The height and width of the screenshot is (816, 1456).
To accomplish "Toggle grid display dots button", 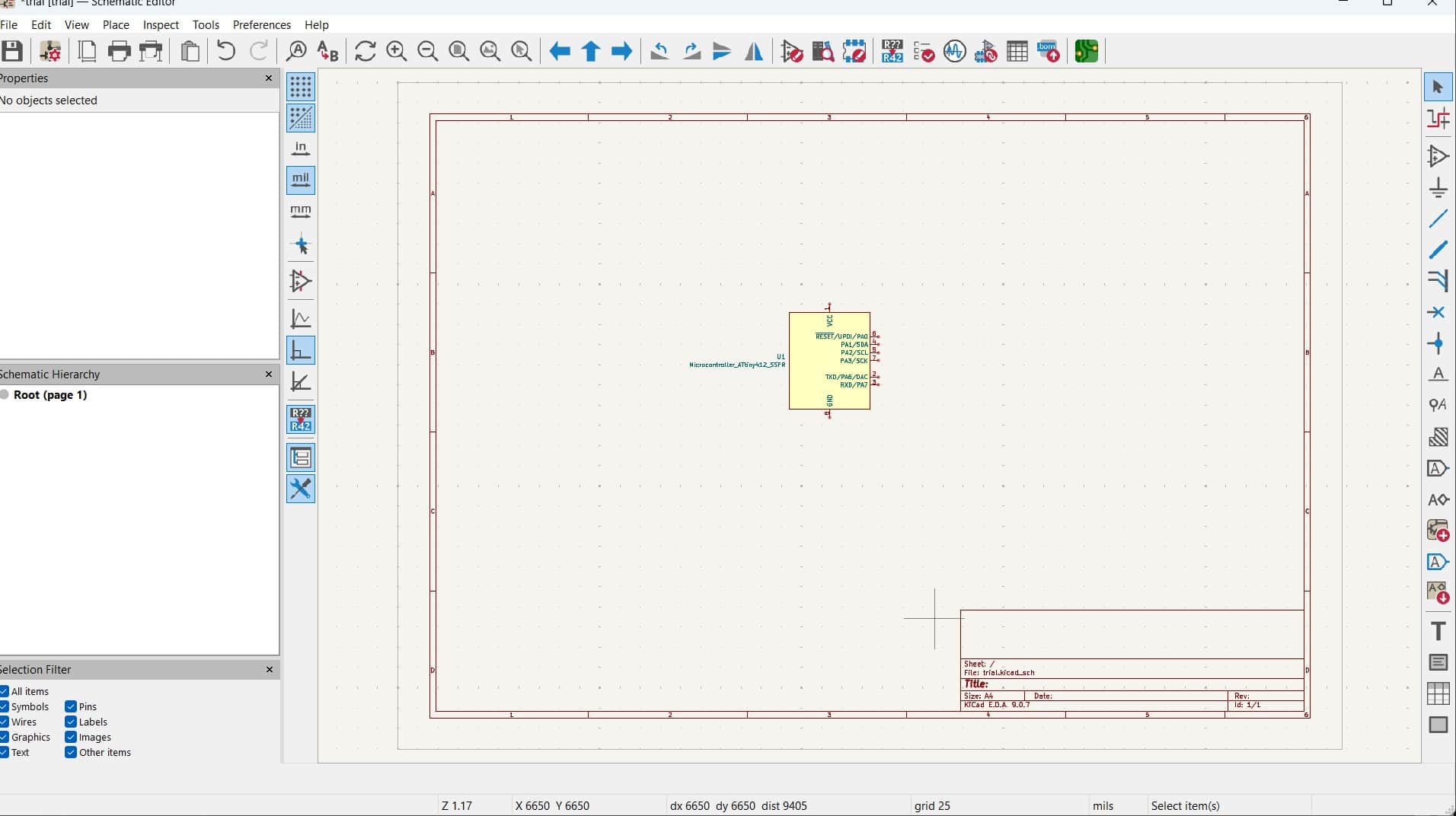I will pos(301,87).
